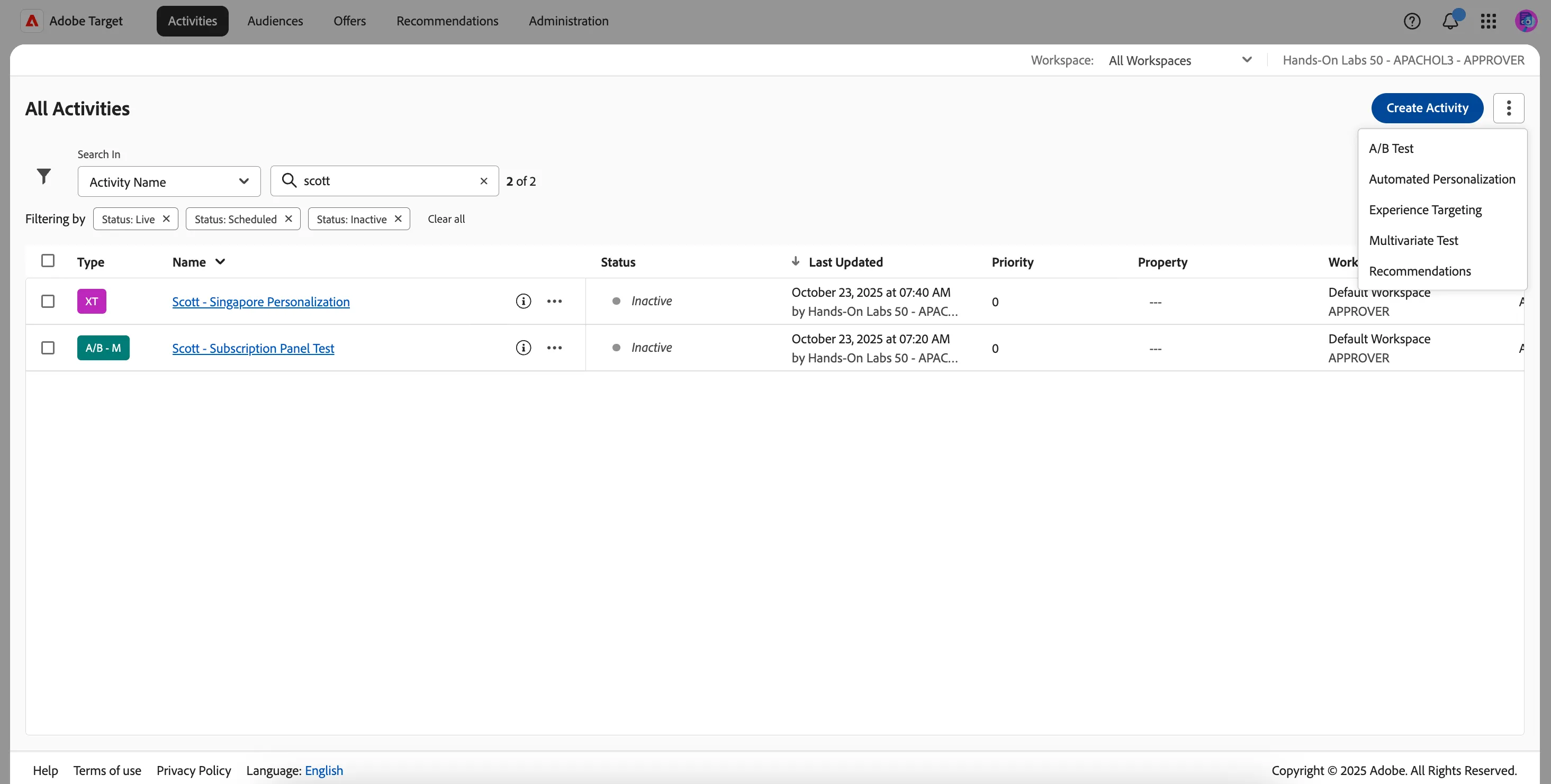Remove the Status: Live filter
This screenshot has width=1551, height=784.
pyautogui.click(x=166, y=218)
